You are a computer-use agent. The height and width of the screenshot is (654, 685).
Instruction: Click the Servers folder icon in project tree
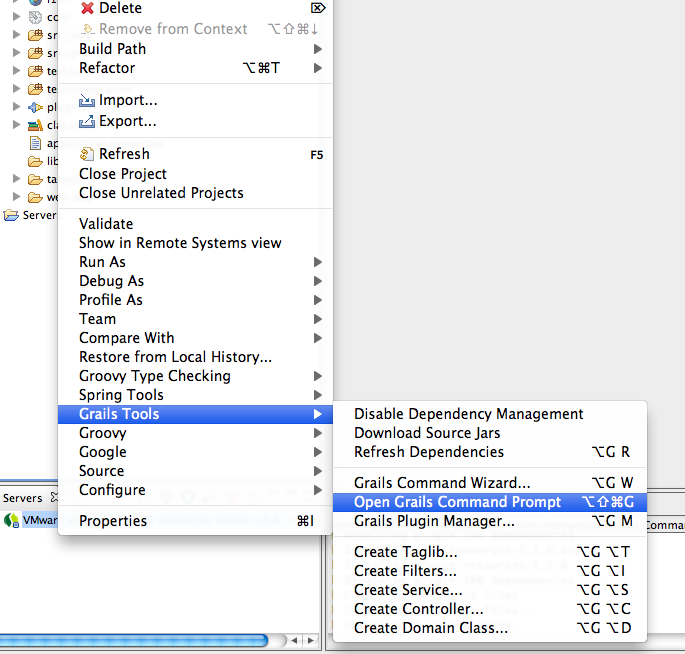(11, 215)
